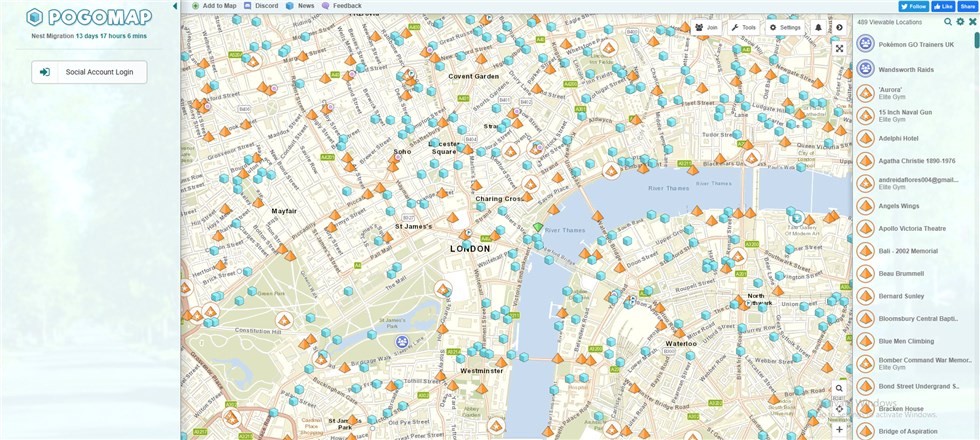Open the News menu item
The width and height of the screenshot is (980, 440).
300,6
